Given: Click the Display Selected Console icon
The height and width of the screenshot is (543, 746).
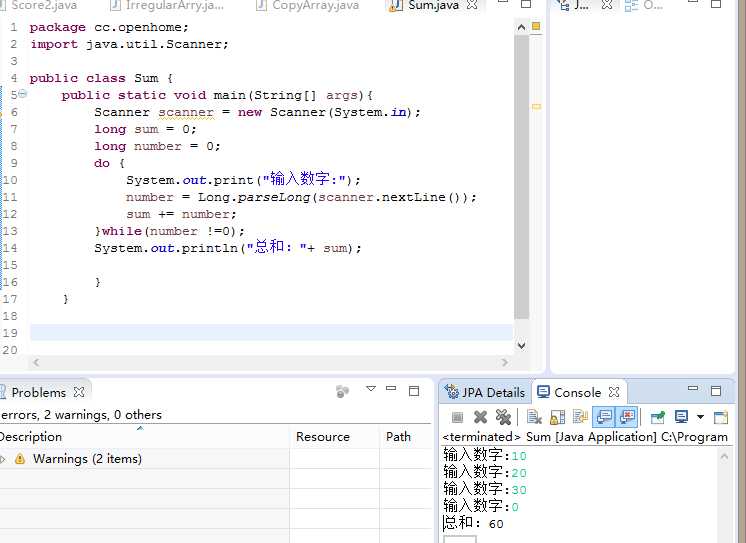Looking at the screenshot, I should tap(681, 417).
